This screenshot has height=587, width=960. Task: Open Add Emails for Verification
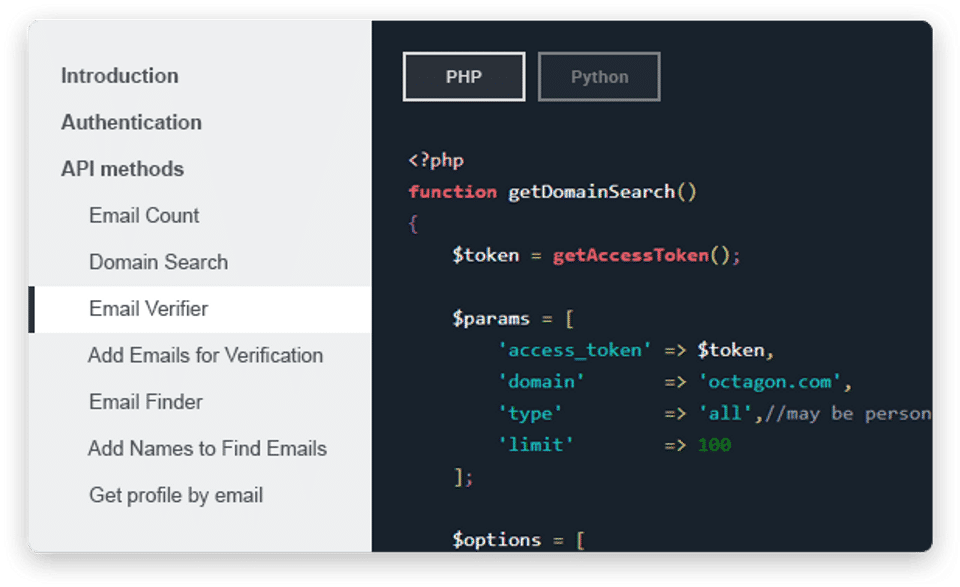[x=205, y=355]
